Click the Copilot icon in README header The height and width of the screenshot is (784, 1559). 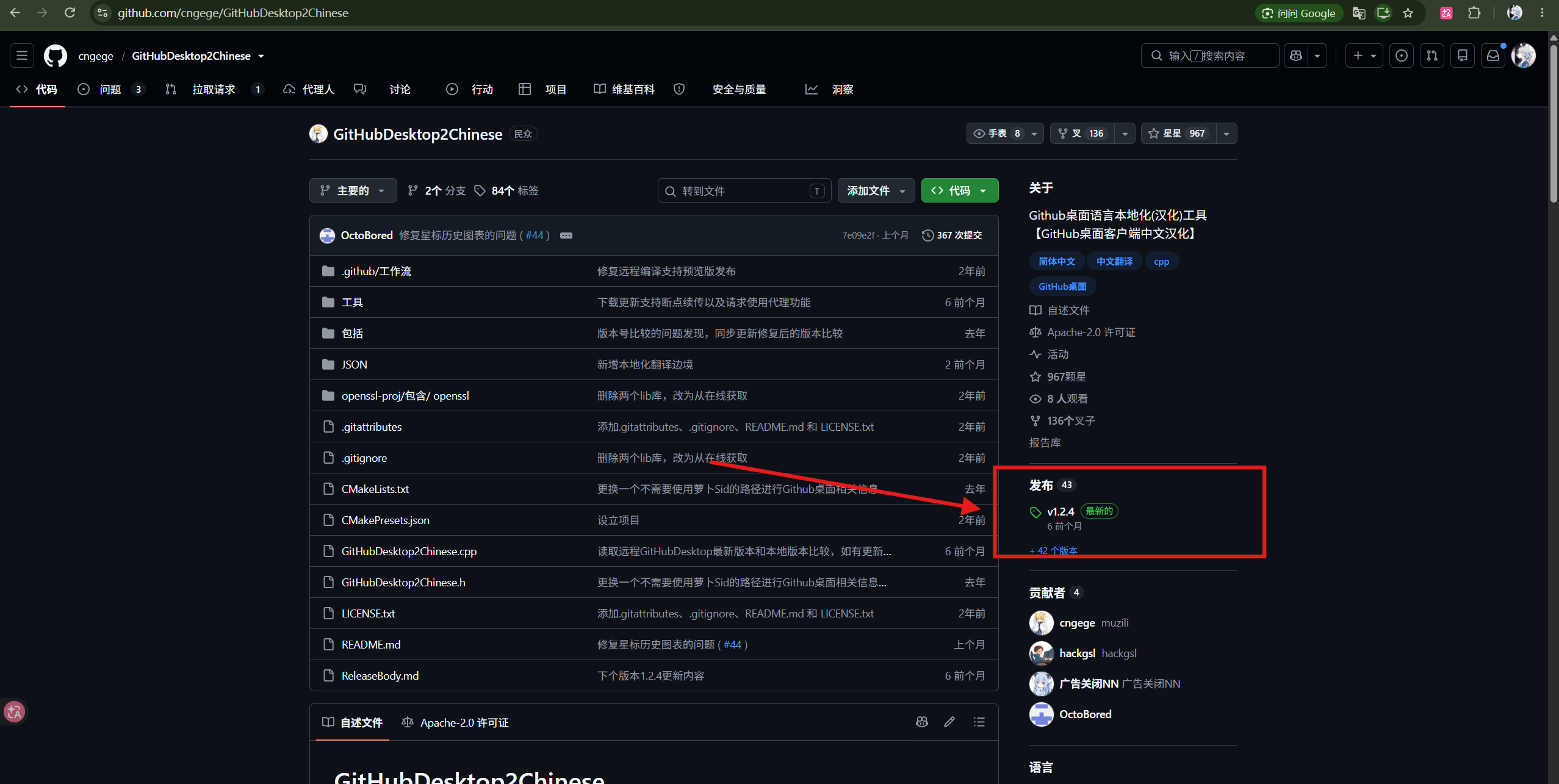922,722
